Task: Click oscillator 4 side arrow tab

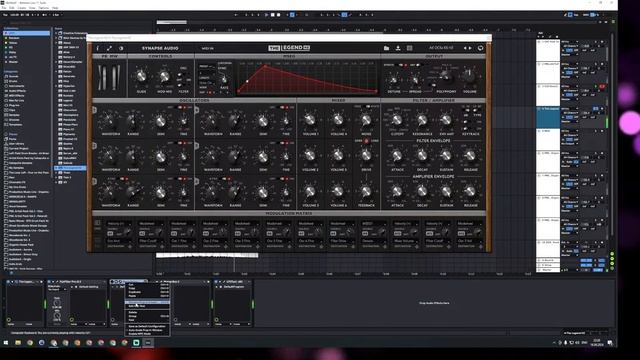Action: pos(197,110)
